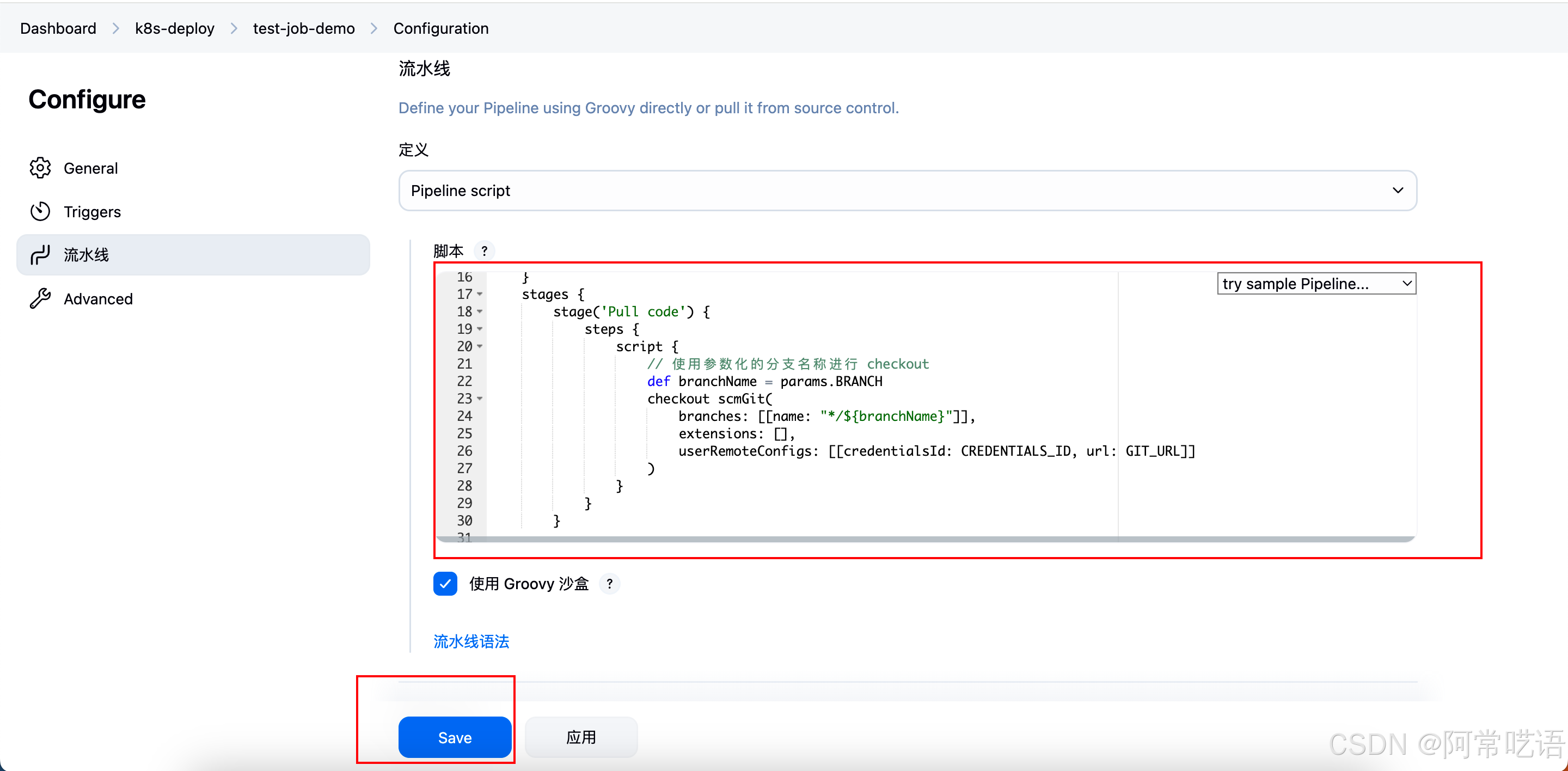Open help for 脚本 script field

click(x=484, y=250)
